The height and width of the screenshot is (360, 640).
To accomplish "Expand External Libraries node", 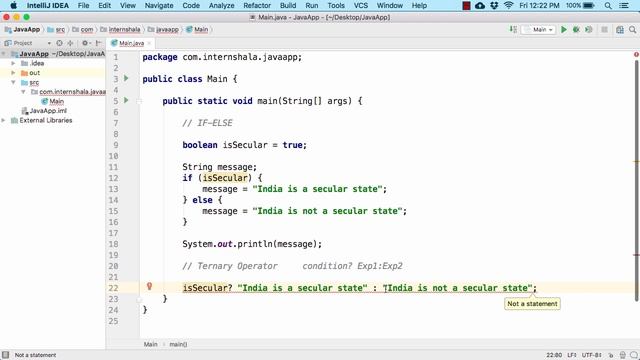I will (4, 120).
